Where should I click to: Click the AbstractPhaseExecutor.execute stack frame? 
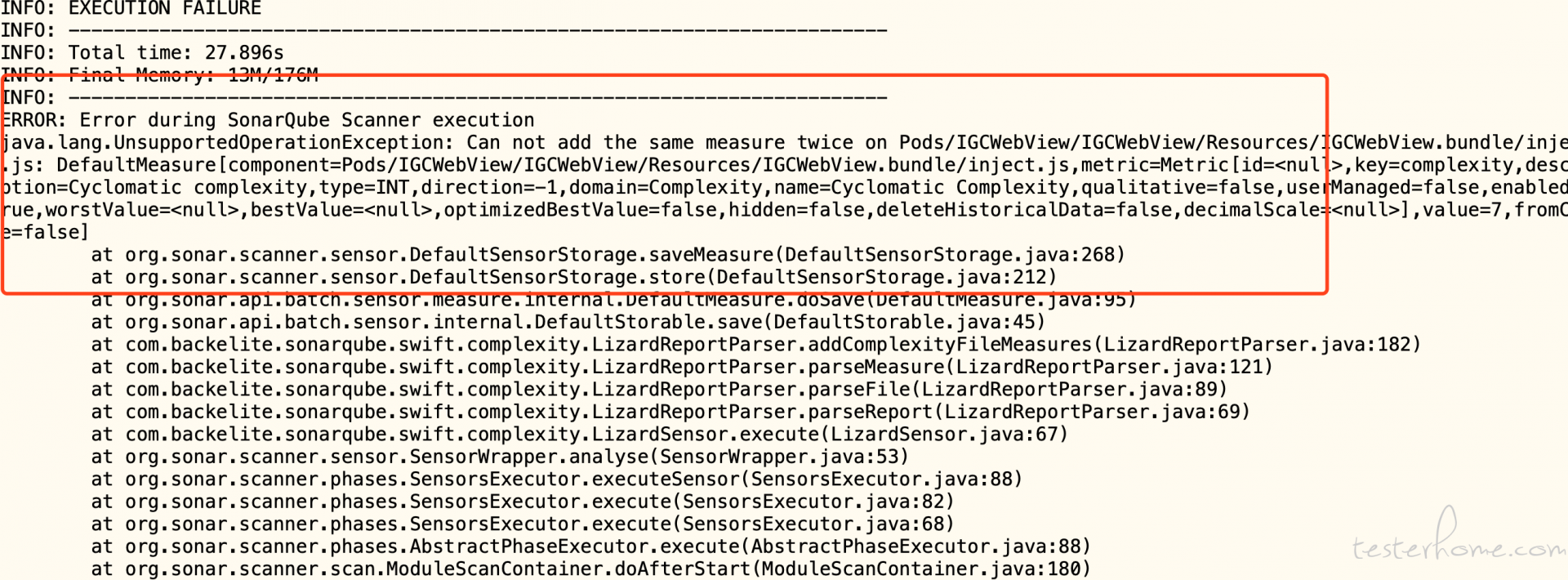point(590,547)
